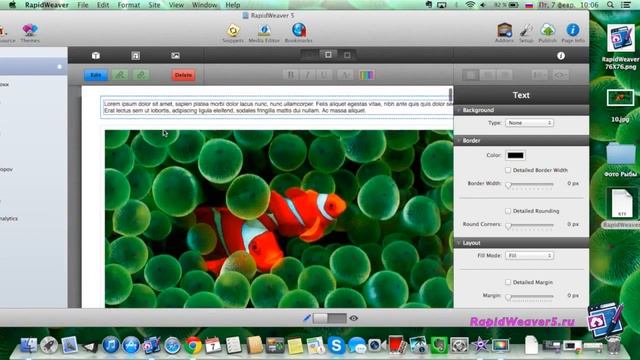Apply underline formatting with U button

pyautogui.click(x=324, y=75)
